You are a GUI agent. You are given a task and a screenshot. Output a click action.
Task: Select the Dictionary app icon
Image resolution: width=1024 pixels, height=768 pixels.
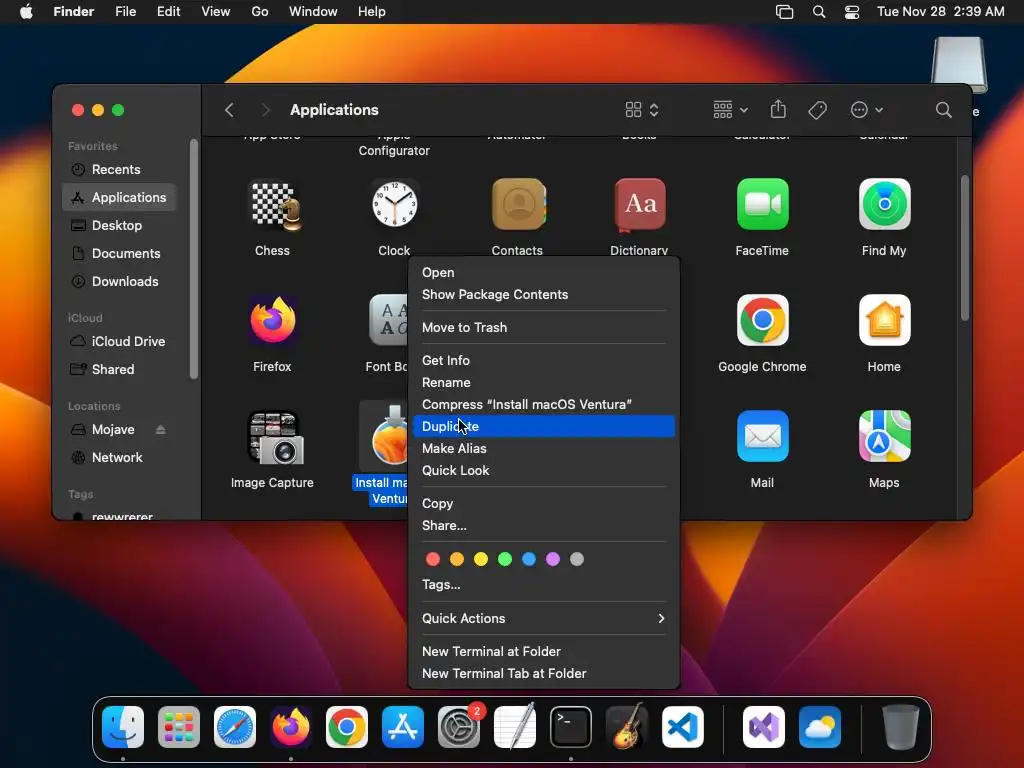point(640,205)
